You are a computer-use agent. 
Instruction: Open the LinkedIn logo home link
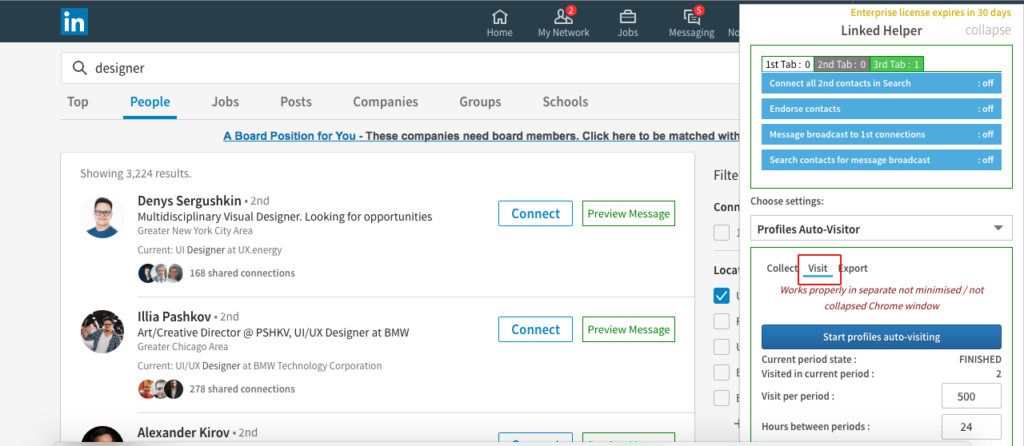pos(74,22)
